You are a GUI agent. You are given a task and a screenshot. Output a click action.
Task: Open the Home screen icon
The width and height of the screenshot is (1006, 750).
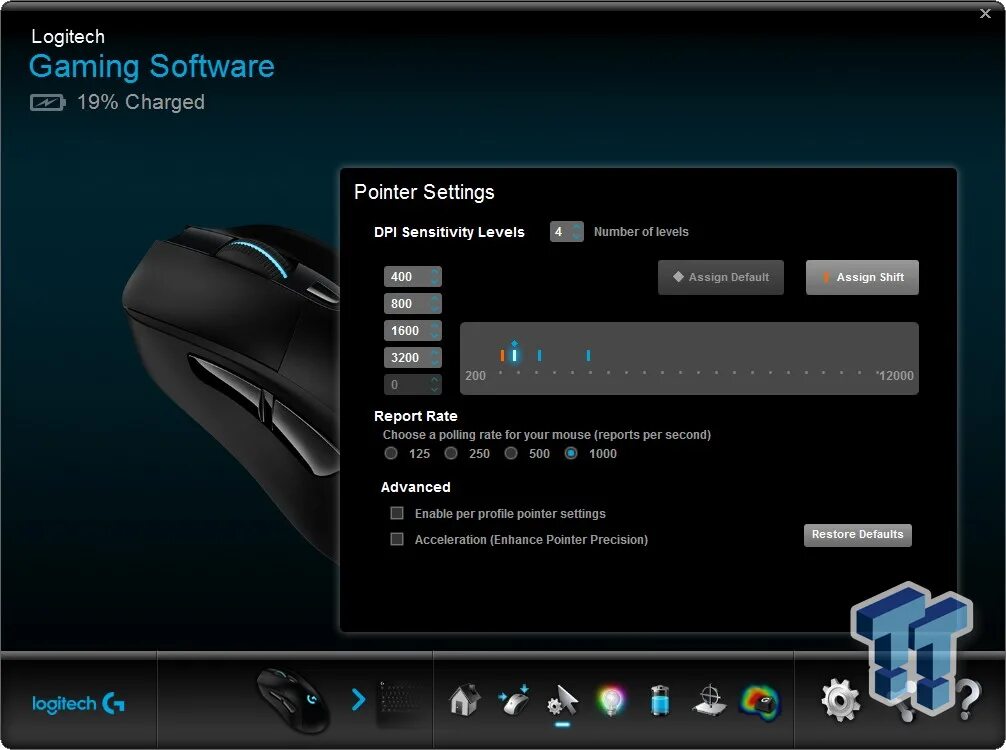tap(465, 700)
